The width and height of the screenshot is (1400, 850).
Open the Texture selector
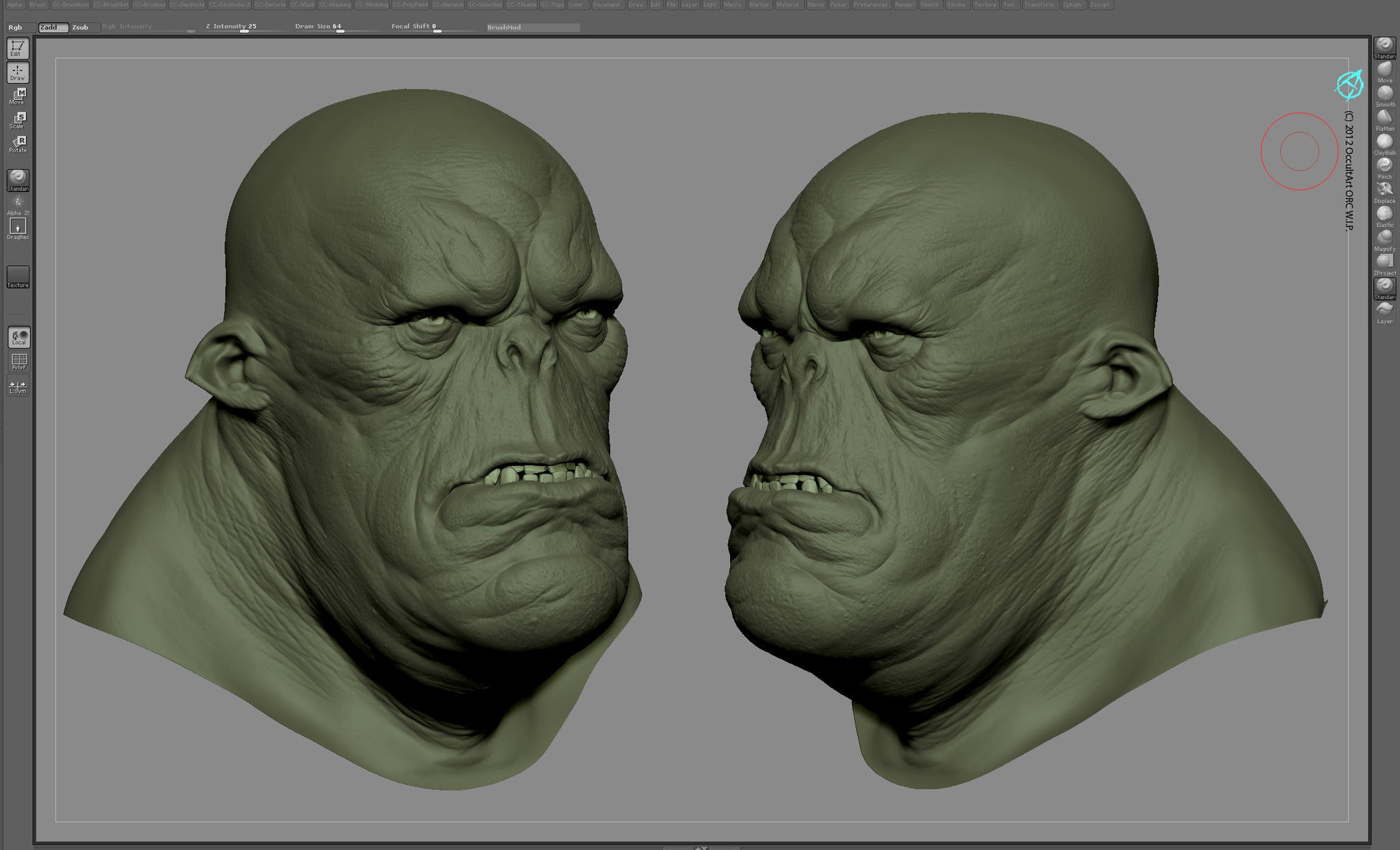pos(17,277)
